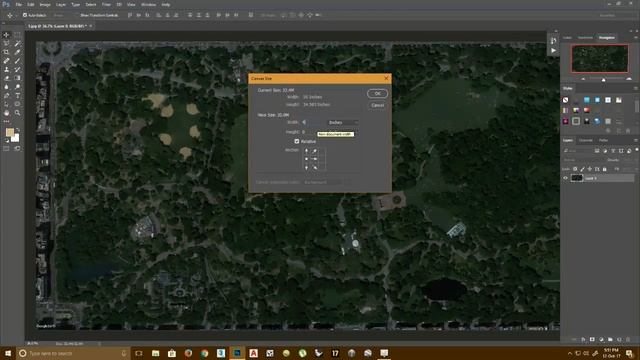
Task: Toggle the Relative checkbox
Action: coord(297,141)
